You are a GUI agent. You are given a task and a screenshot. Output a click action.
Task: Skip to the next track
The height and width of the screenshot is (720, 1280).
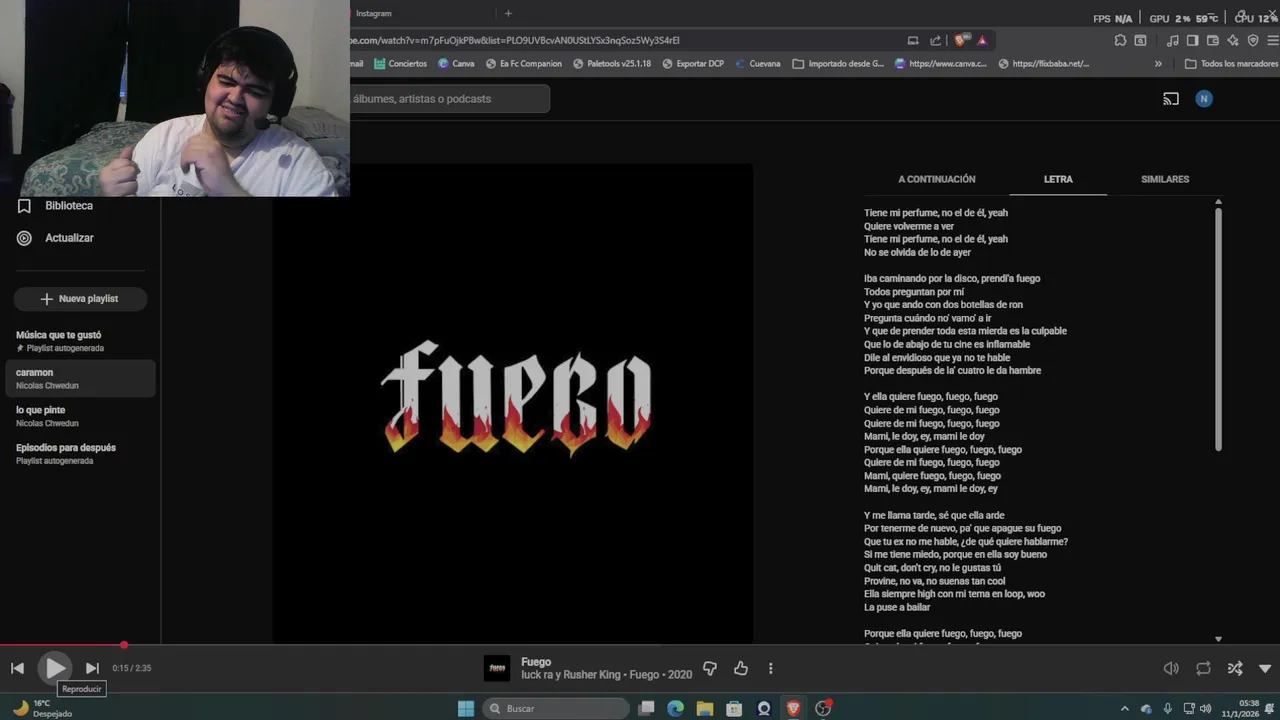[x=92, y=668]
